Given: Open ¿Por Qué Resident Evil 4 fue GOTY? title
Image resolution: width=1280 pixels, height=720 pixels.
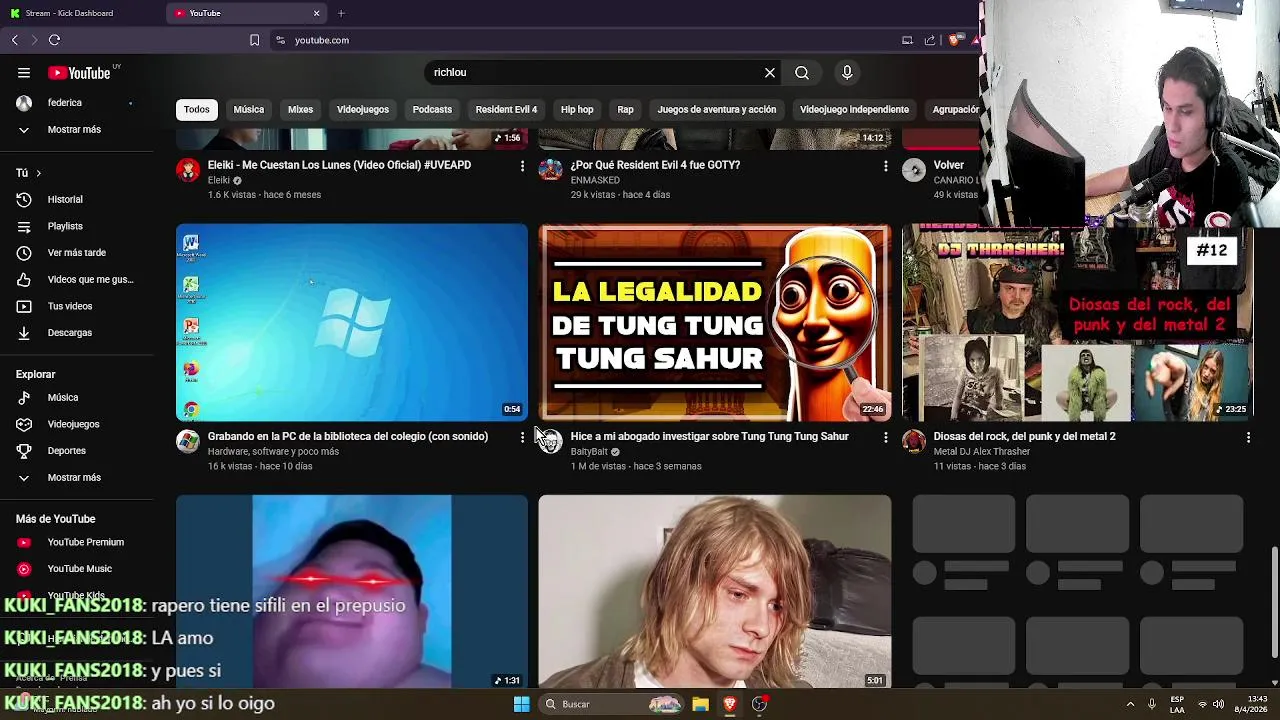Looking at the screenshot, I should coord(655,165).
